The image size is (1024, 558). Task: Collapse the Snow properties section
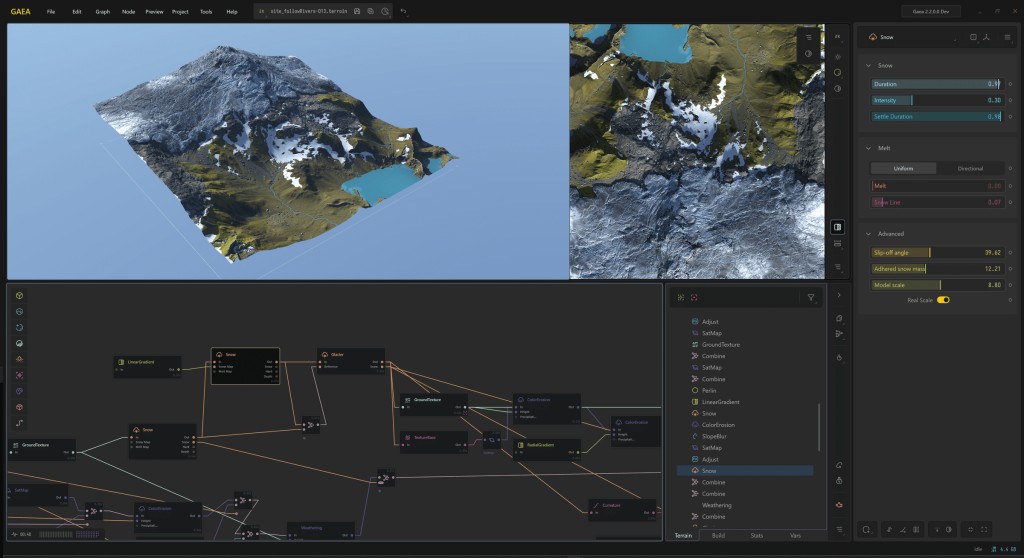[869, 65]
